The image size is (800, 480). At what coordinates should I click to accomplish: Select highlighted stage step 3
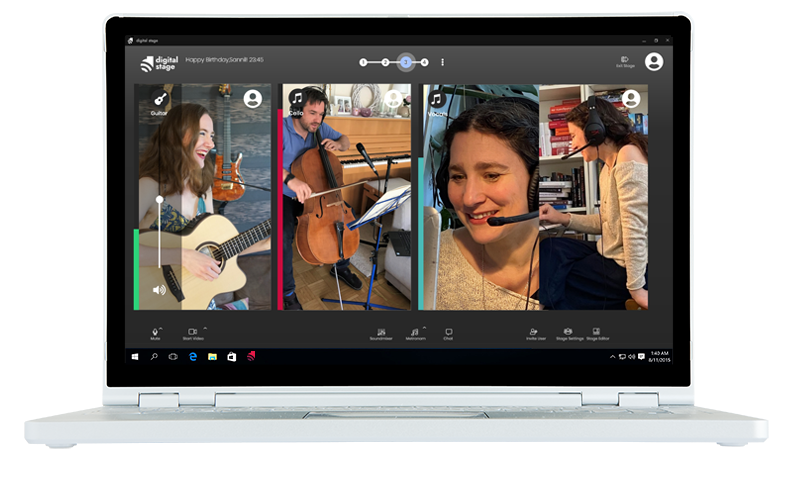406,62
